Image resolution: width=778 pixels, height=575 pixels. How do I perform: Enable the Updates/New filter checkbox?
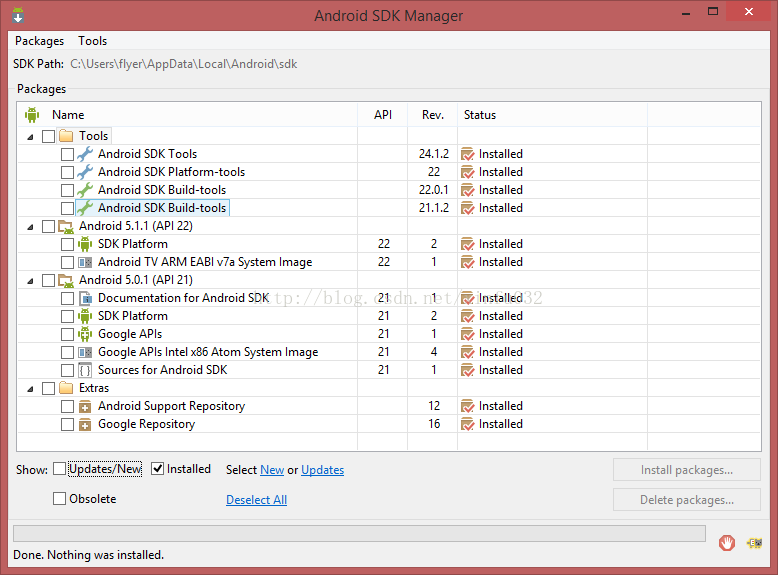pos(60,469)
